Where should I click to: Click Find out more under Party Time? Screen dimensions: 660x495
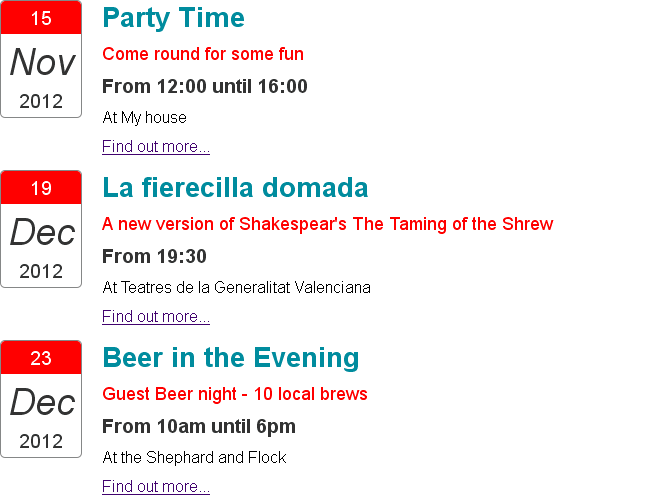point(156,147)
